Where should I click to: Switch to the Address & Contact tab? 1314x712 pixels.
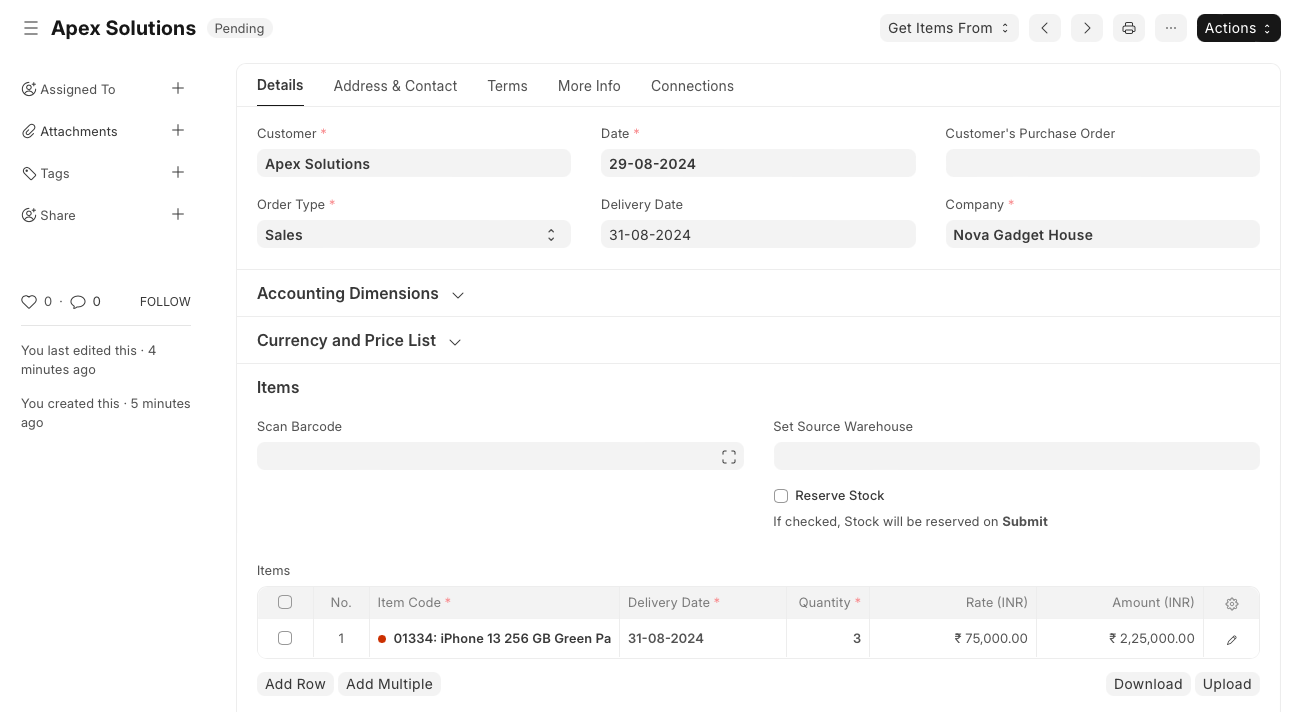(395, 86)
